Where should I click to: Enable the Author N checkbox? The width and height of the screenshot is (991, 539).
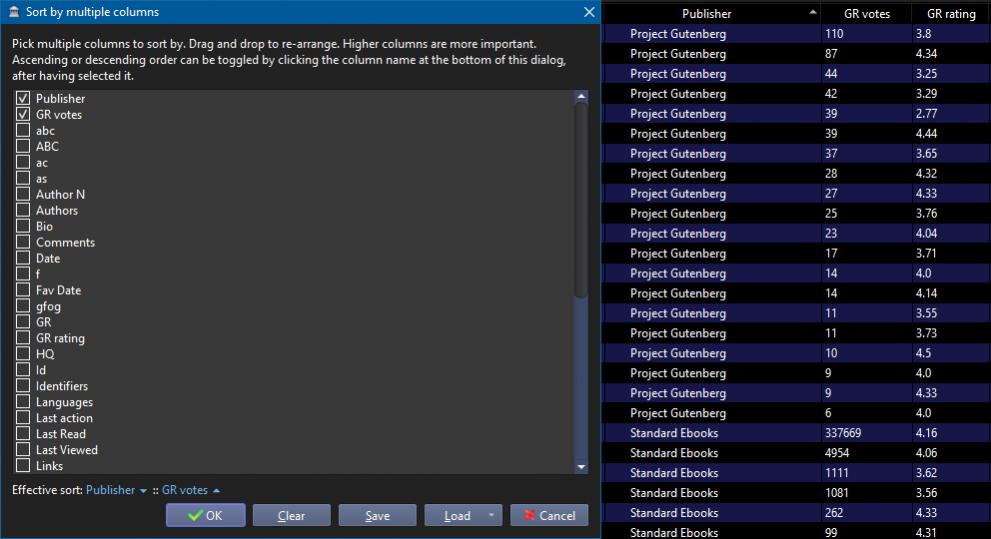pos(23,194)
